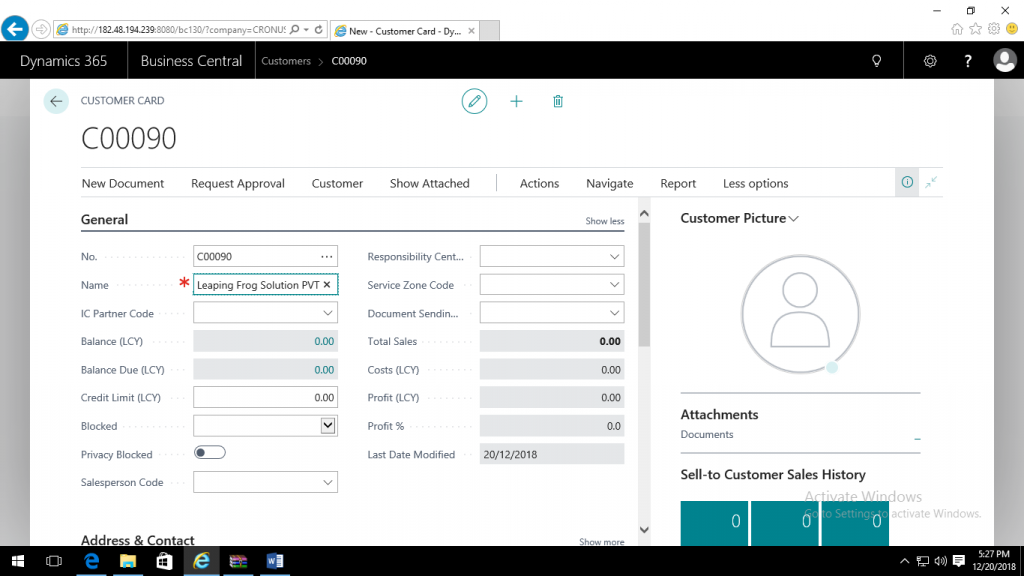The width and height of the screenshot is (1024, 576).
Task: Open the No. field ellipsis button
Action: tap(327, 257)
